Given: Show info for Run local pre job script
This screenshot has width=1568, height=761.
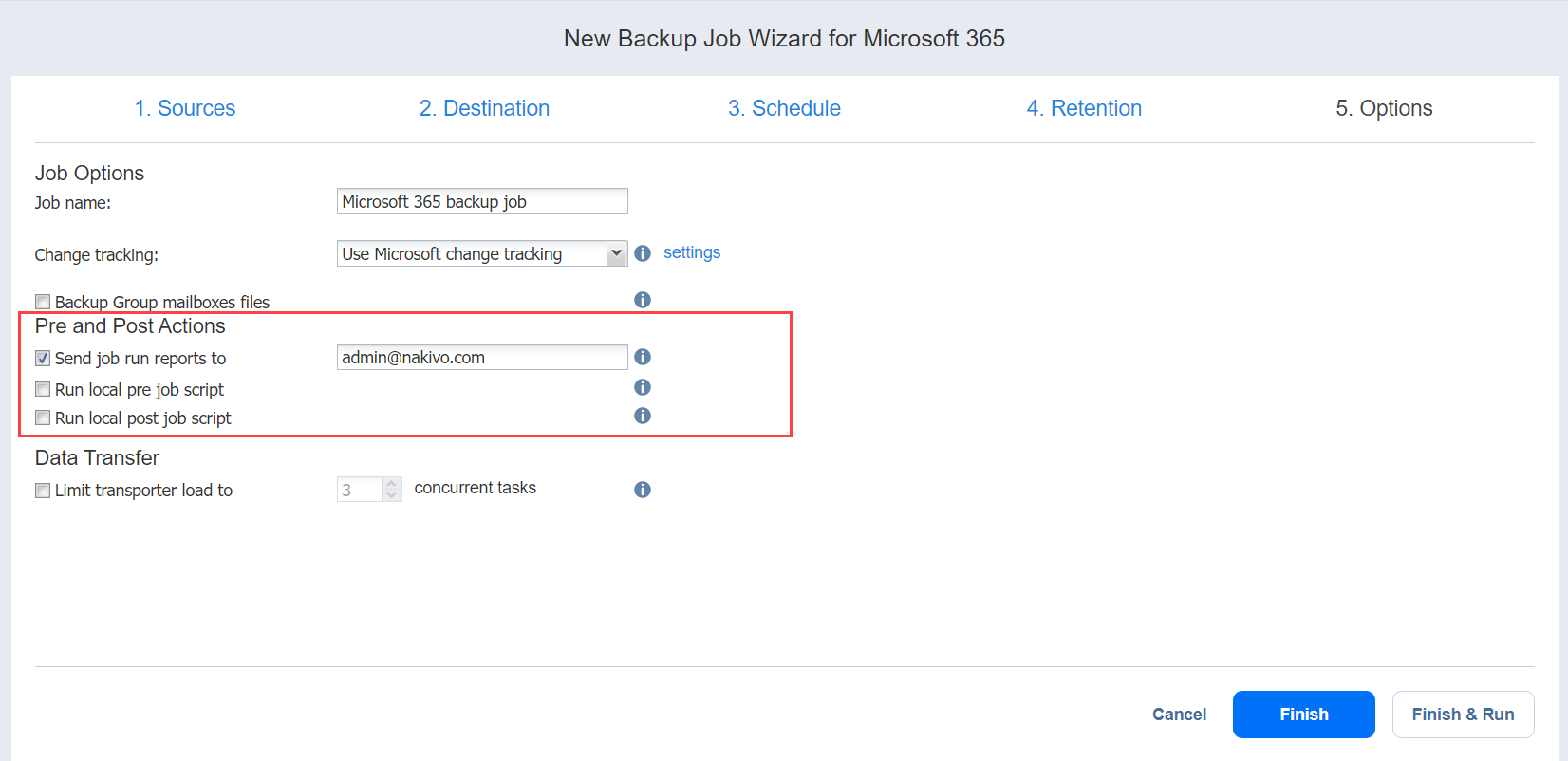Looking at the screenshot, I should pos(643,387).
